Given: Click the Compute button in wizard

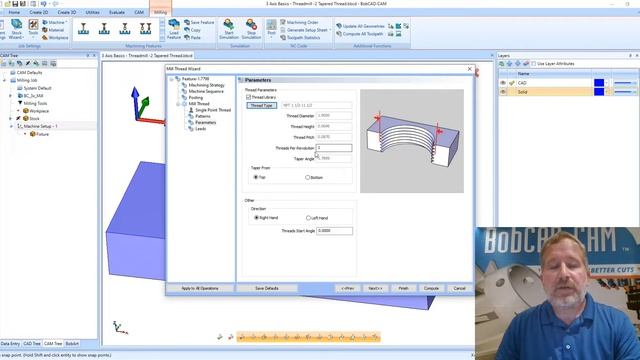Looking at the screenshot, I should (x=431, y=288).
